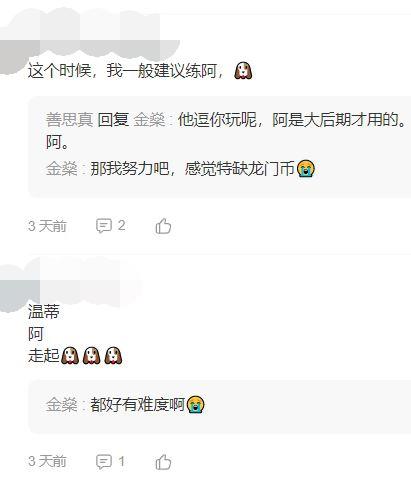
Task: Click the dog emoji after 我一般建议练阿
Action: click(243, 71)
